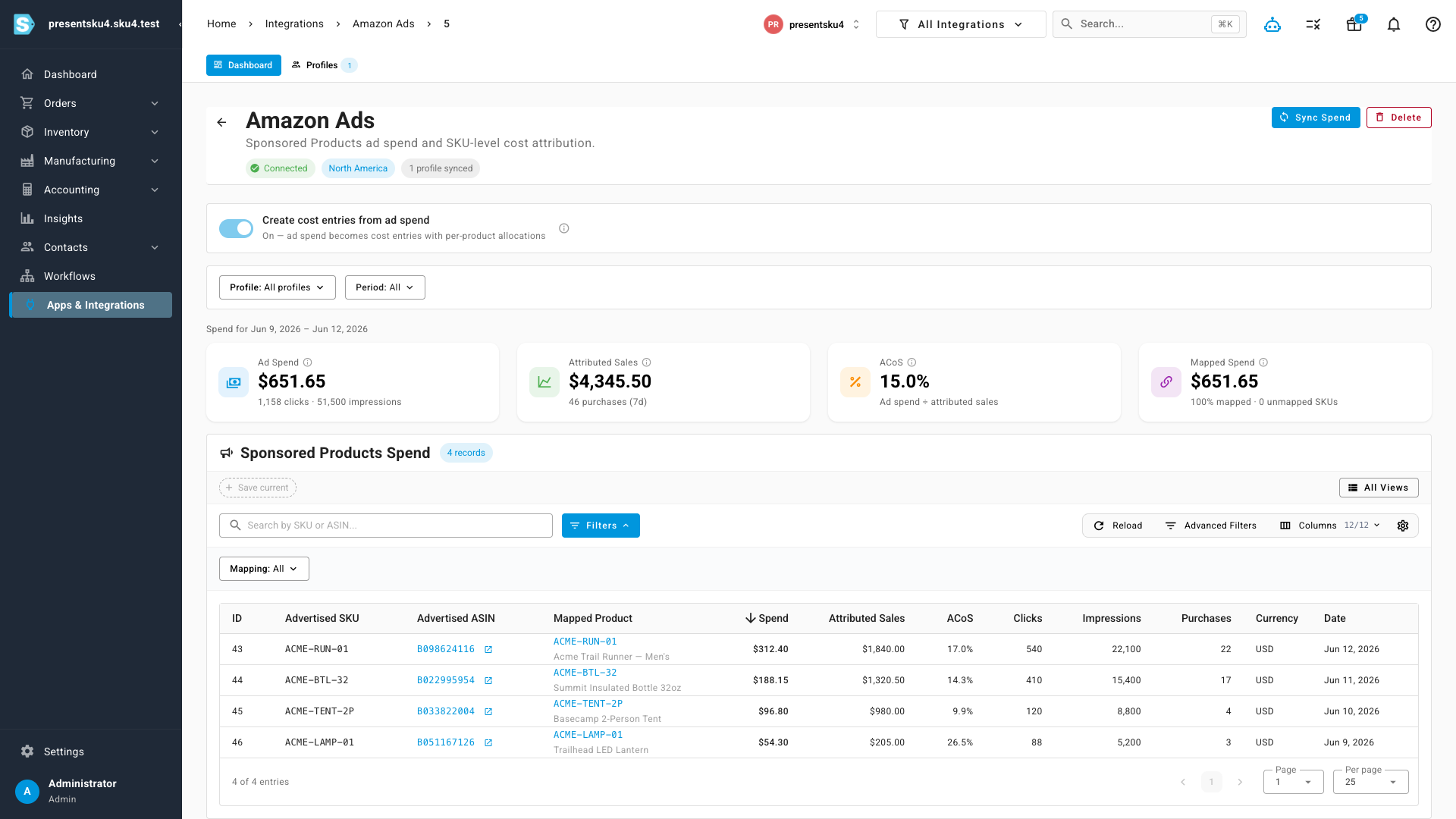
Task: Click the Delete button
Action: pyautogui.click(x=1399, y=118)
